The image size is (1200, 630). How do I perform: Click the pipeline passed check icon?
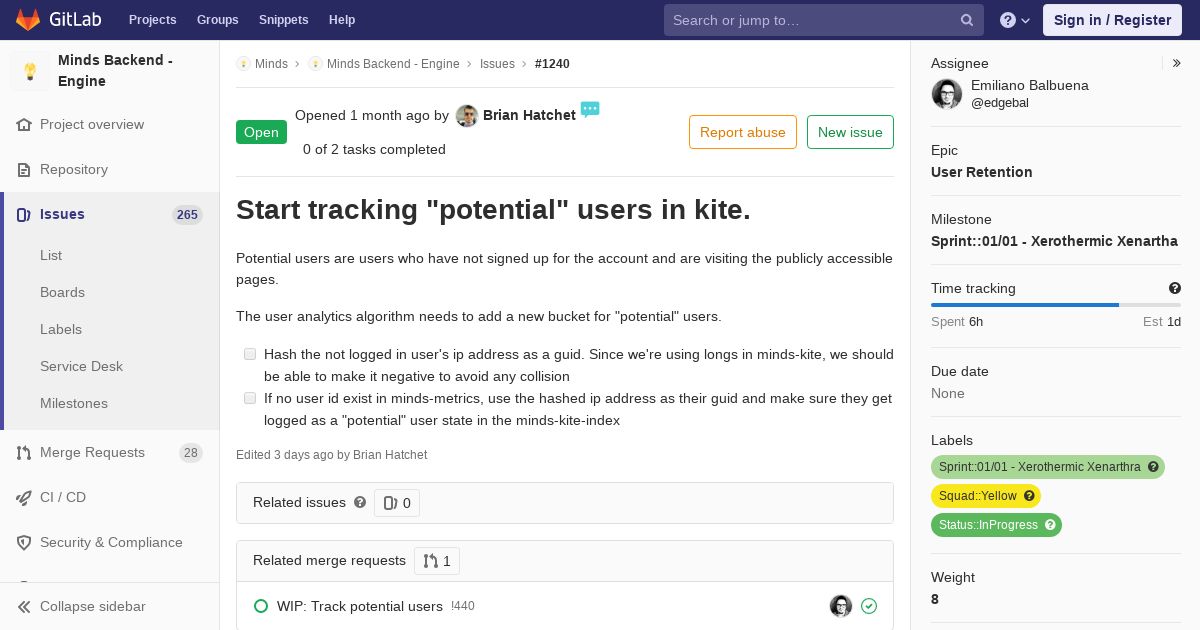tap(869, 606)
